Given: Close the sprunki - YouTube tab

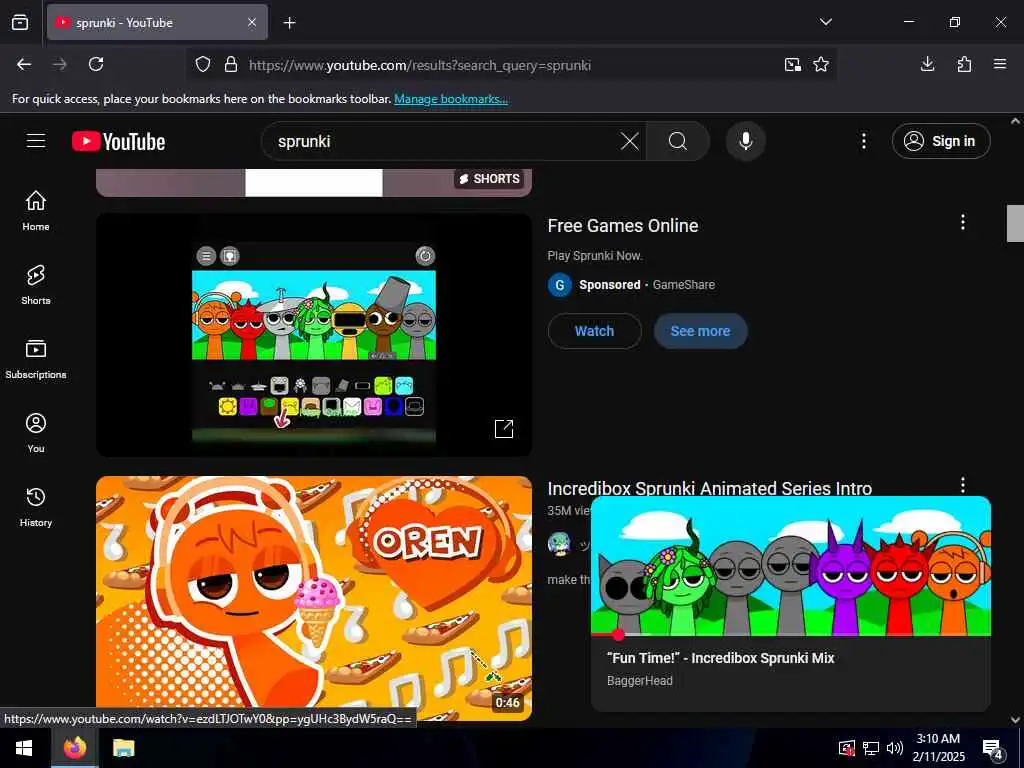Looking at the screenshot, I should (252, 22).
